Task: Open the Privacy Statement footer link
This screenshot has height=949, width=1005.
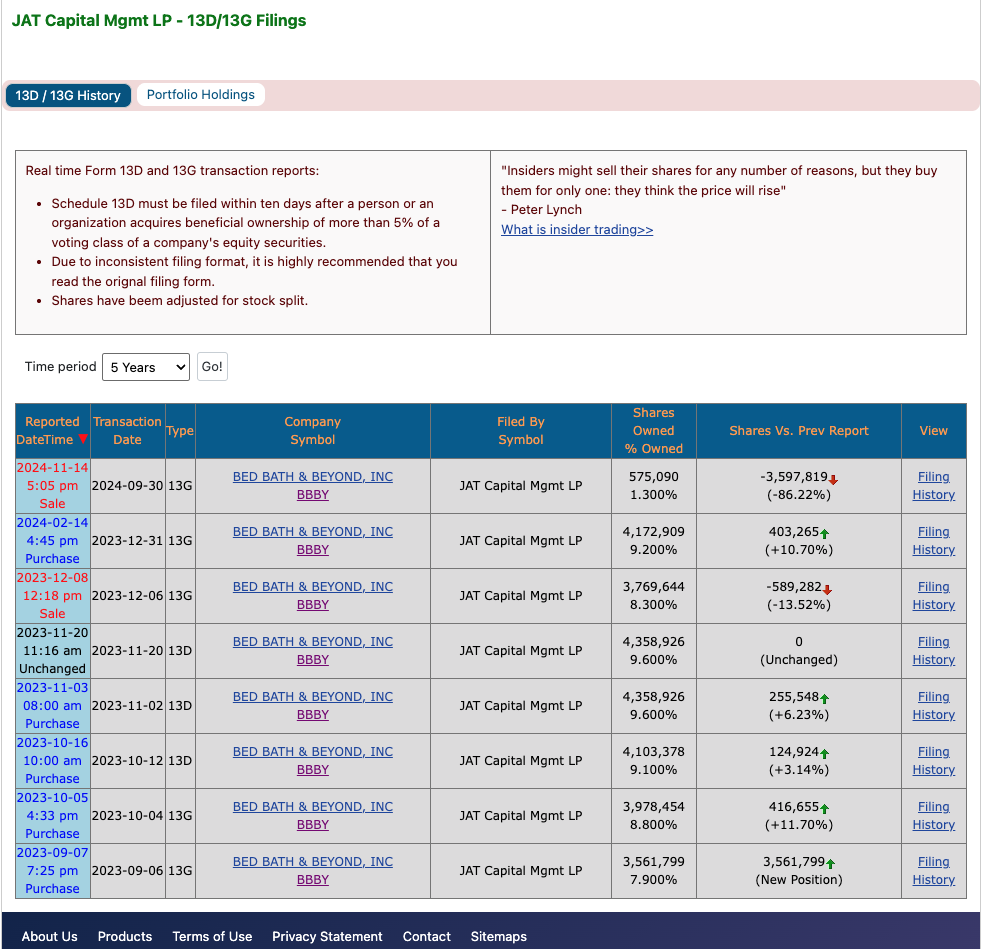Action: (327, 937)
